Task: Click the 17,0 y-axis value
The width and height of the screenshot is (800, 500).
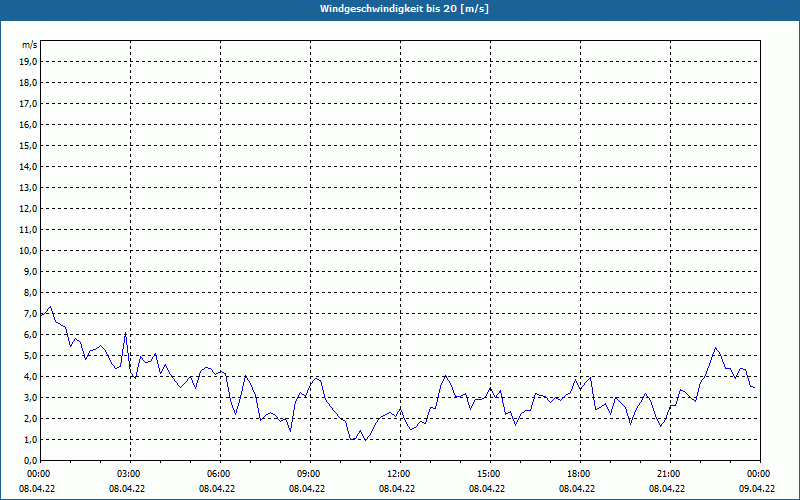Action: [29, 104]
